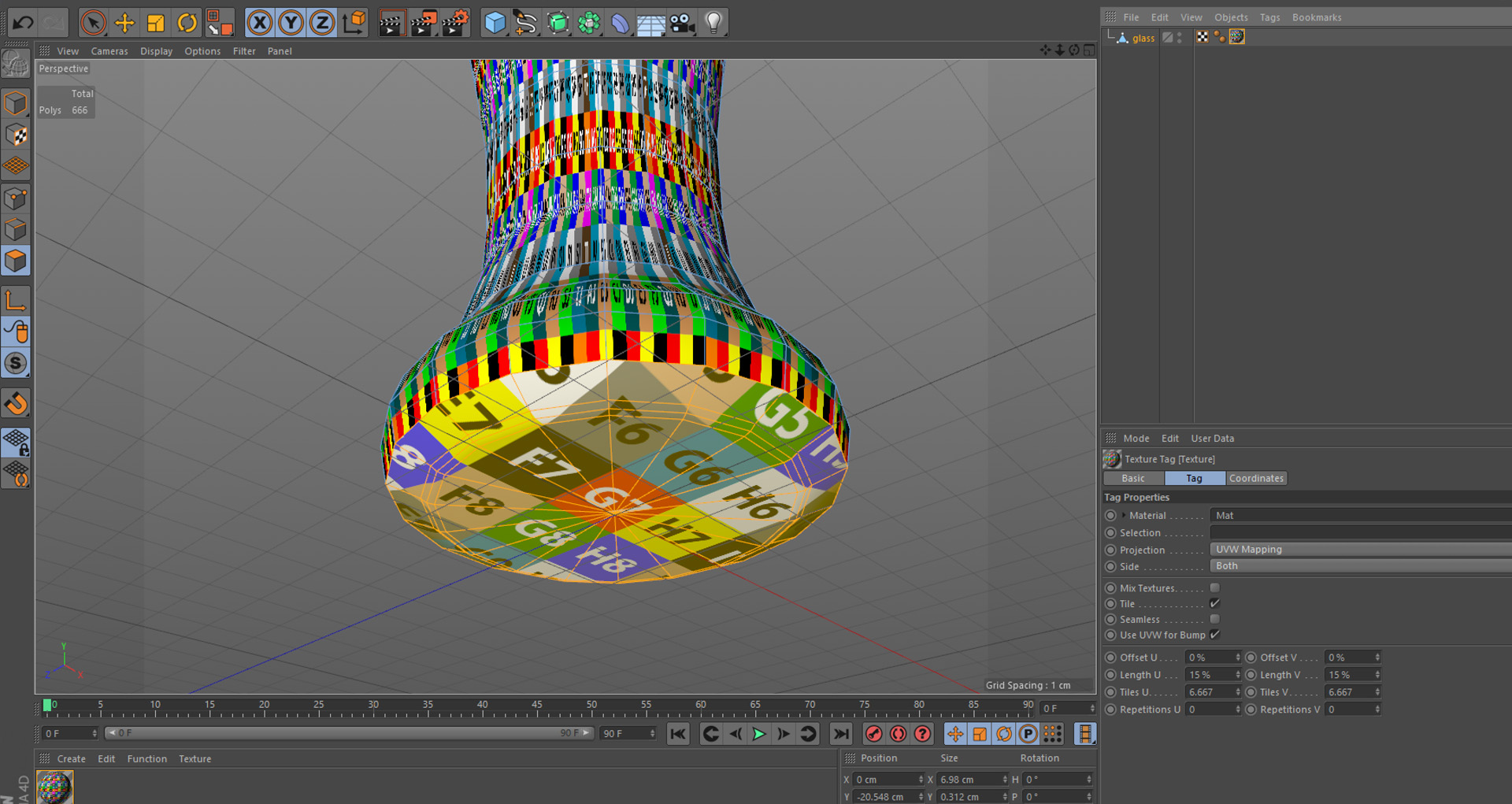Click the Repetitions V stepper arrows
The height and width of the screenshot is (804, 1512).
pos(1377,710)
